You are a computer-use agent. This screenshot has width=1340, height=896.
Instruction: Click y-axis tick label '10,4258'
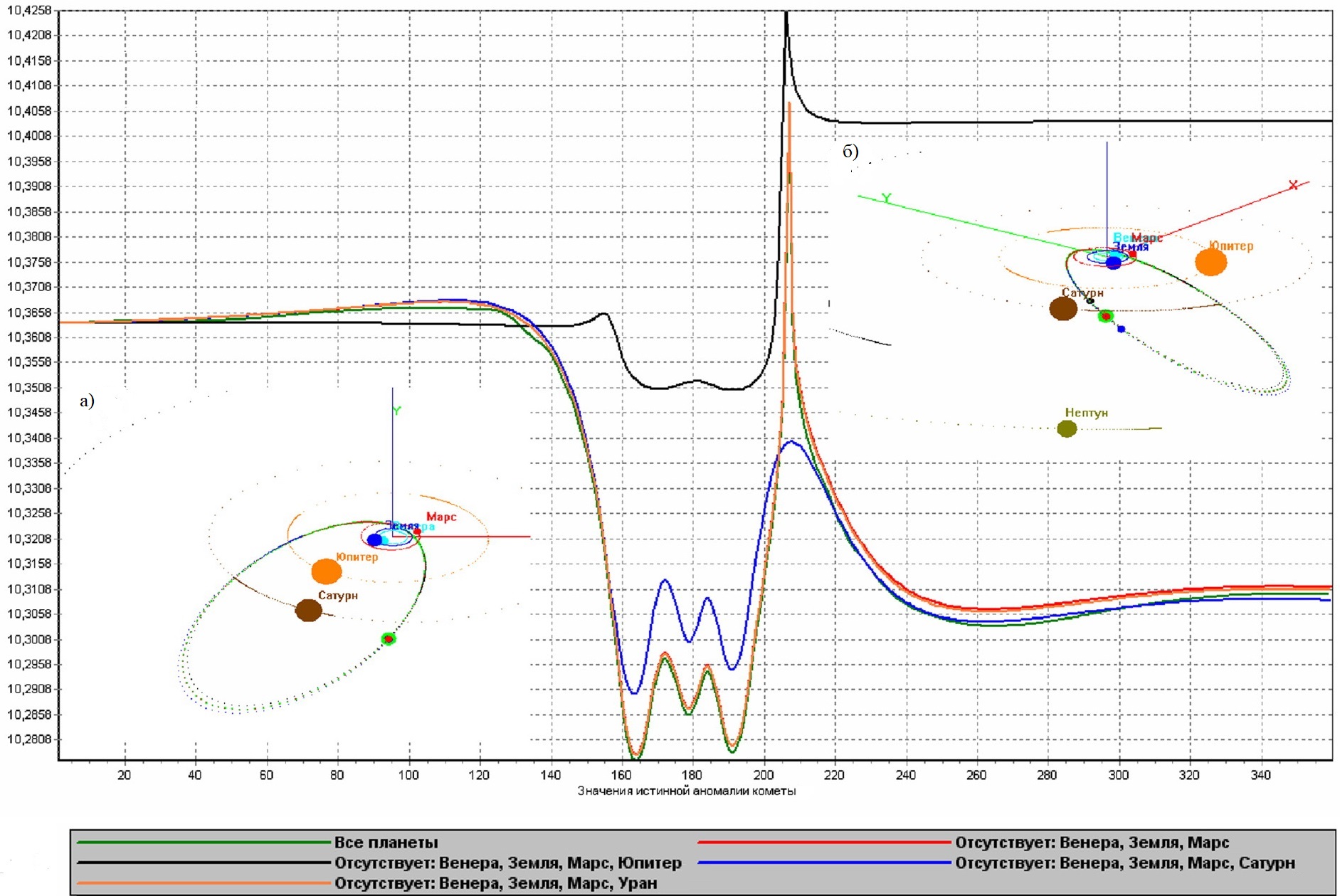pos(29,10)
